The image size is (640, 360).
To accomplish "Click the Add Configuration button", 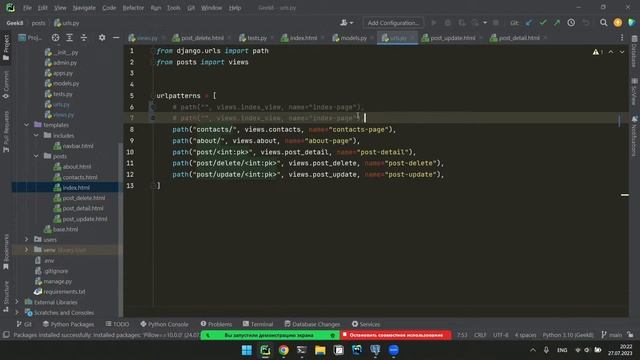I will [x=393, y=23].
